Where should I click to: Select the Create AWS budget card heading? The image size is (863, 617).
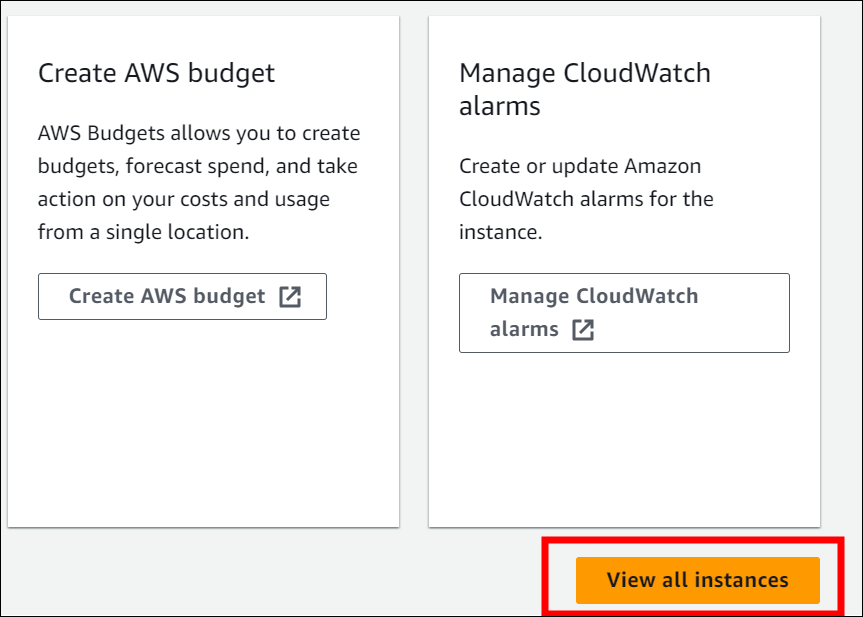(156, 73)
